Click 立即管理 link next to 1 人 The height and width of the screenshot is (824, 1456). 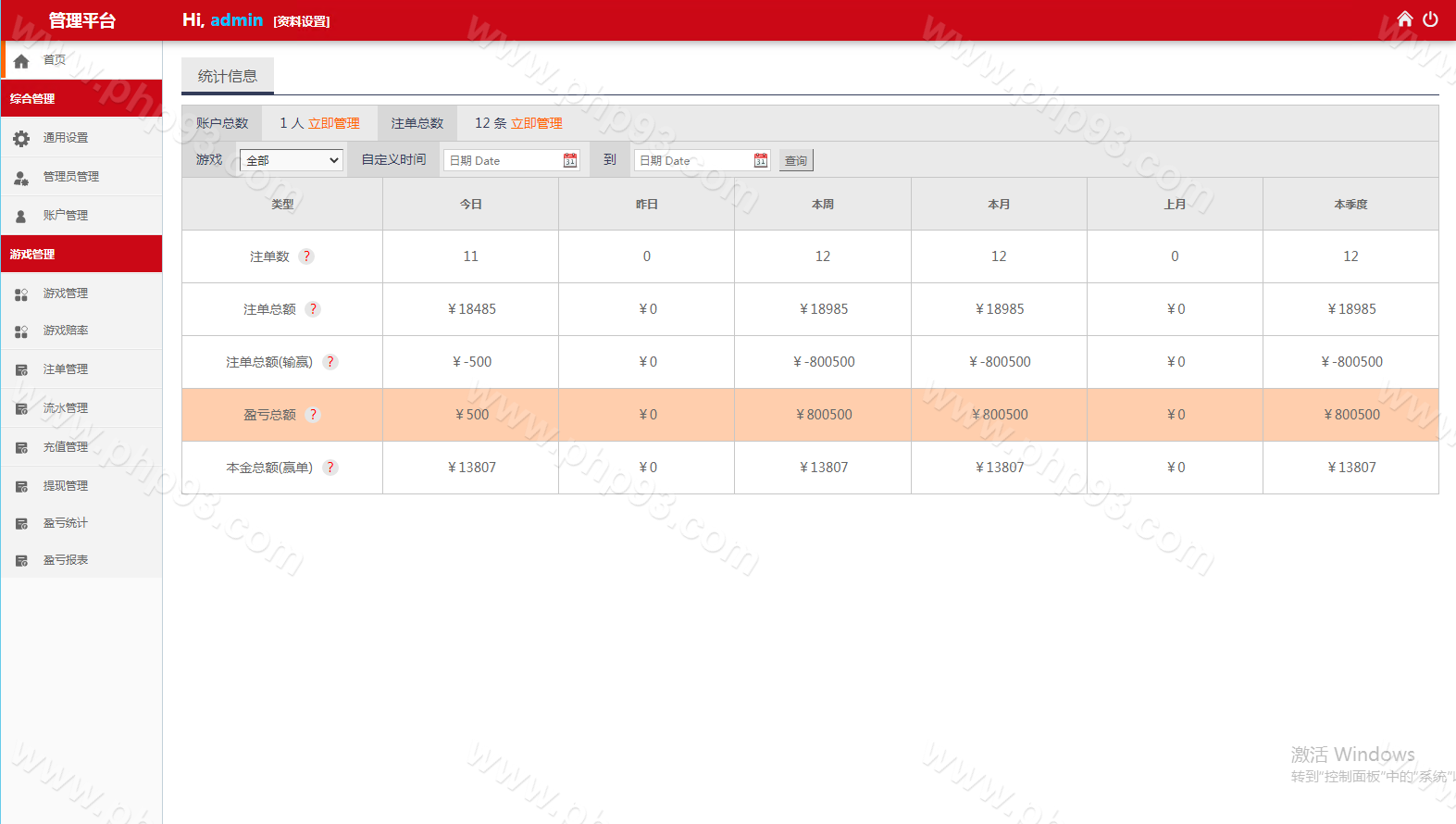click(x=334, y=123)
